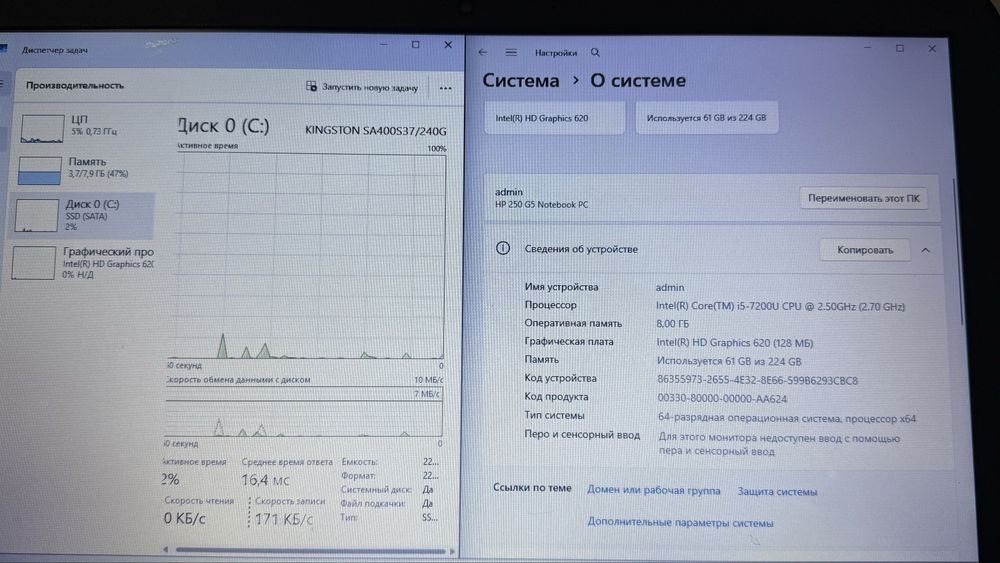Screen dimensions: 1000x563
Task: Click the HP 250 G5 Notebook PC text
Action: pos(541,205)
